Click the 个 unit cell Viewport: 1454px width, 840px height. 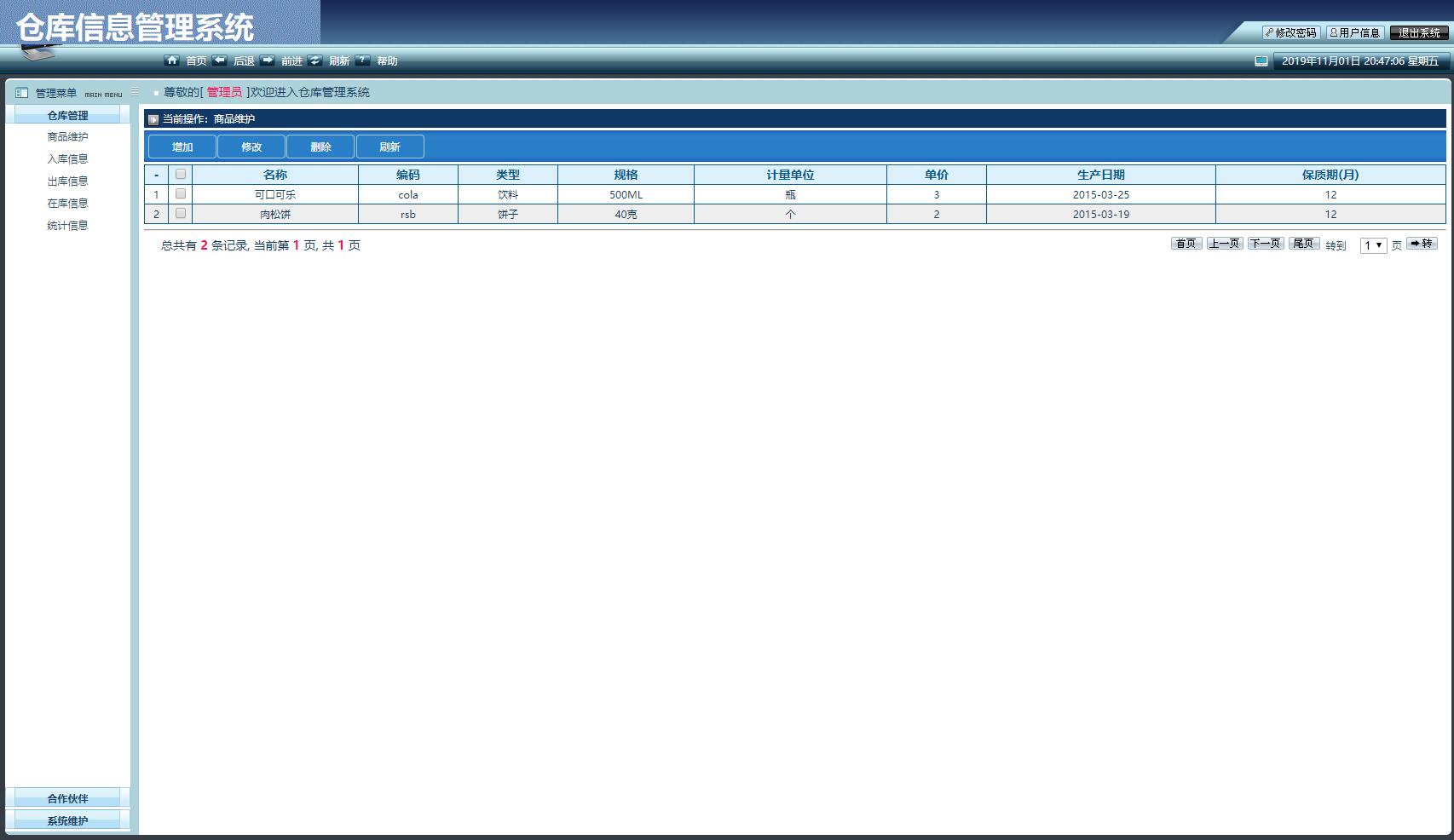[790, 214]
